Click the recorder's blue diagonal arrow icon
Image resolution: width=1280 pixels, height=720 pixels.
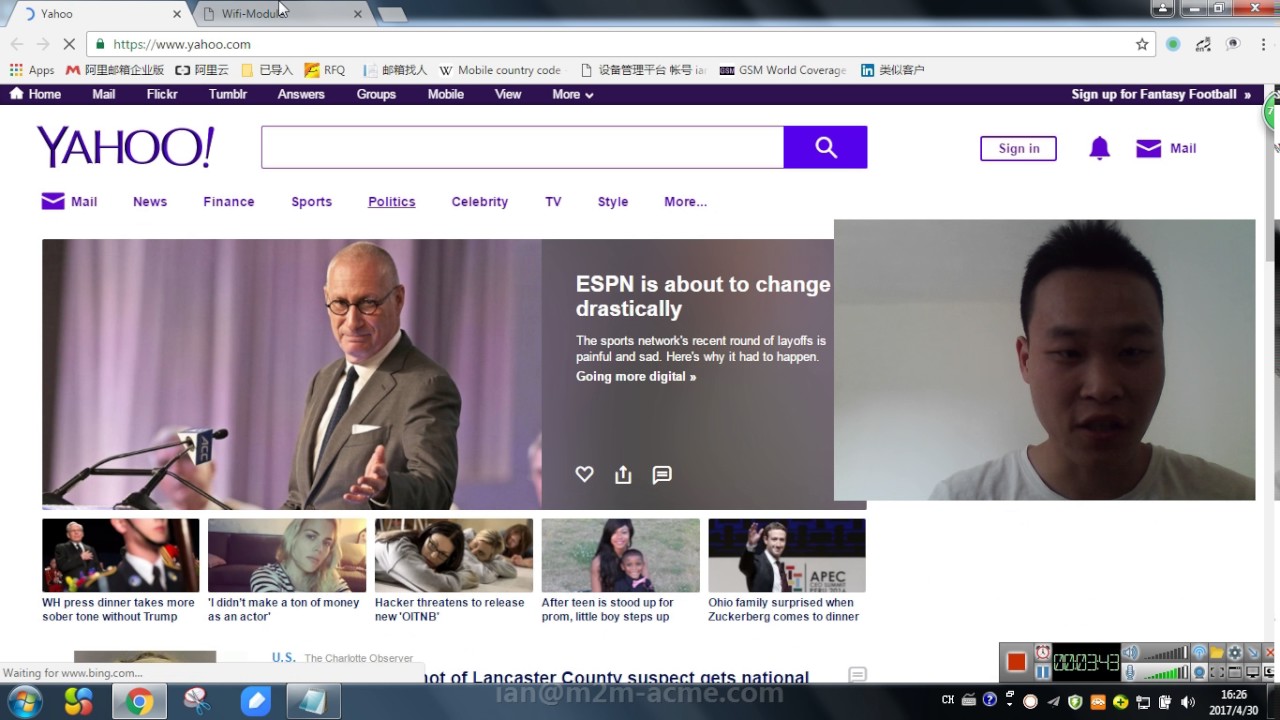click(x=1253, y=652)
